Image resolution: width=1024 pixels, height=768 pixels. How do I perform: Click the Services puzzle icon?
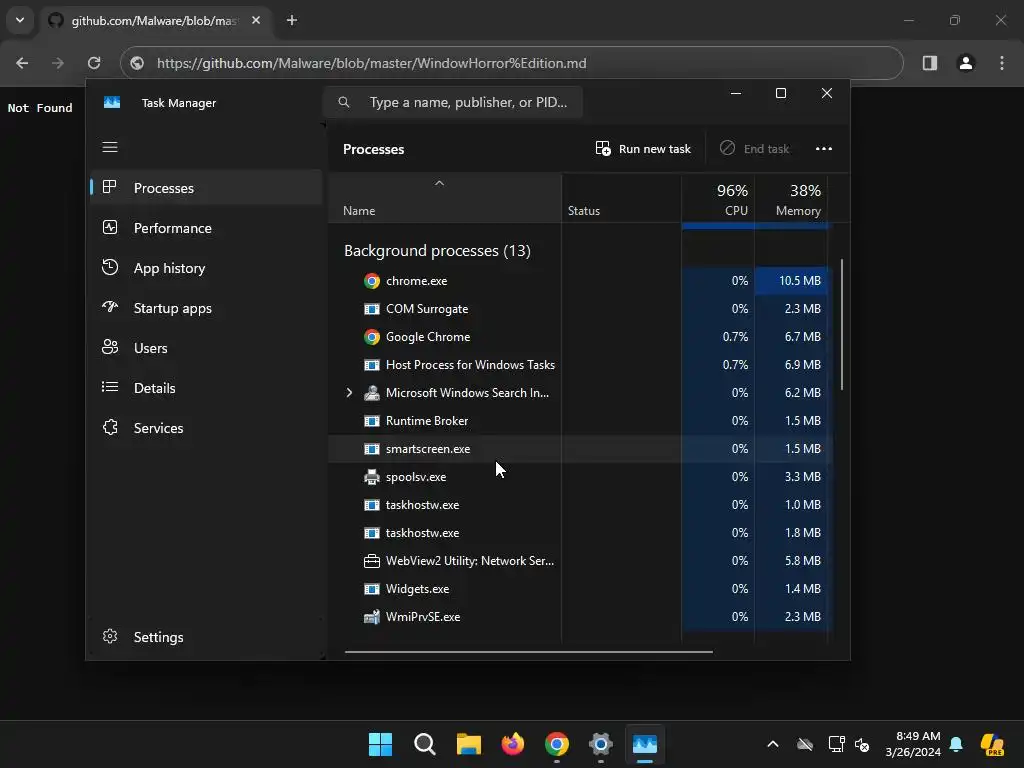pos(110,427)
